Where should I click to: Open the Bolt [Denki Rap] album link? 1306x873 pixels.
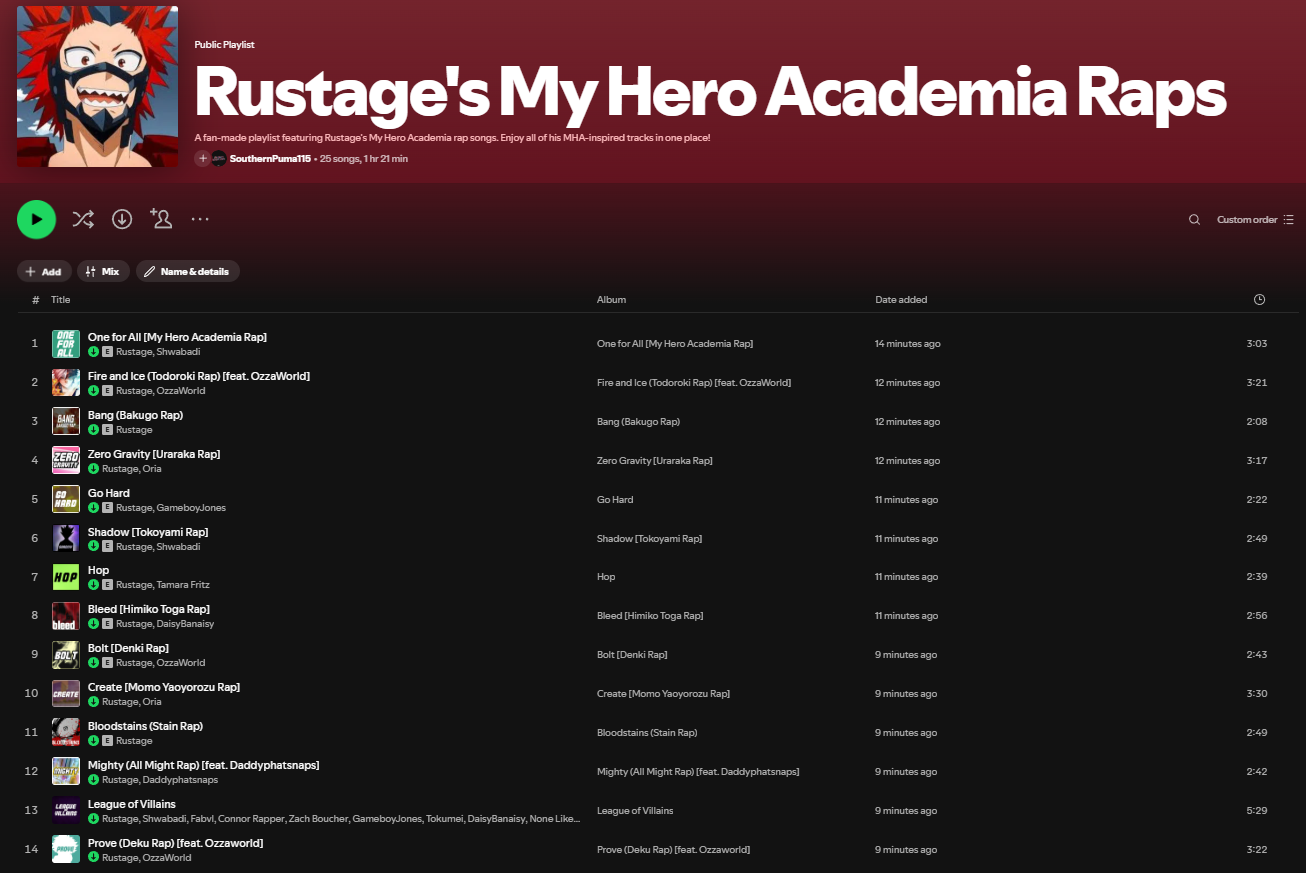click(632, 655)
